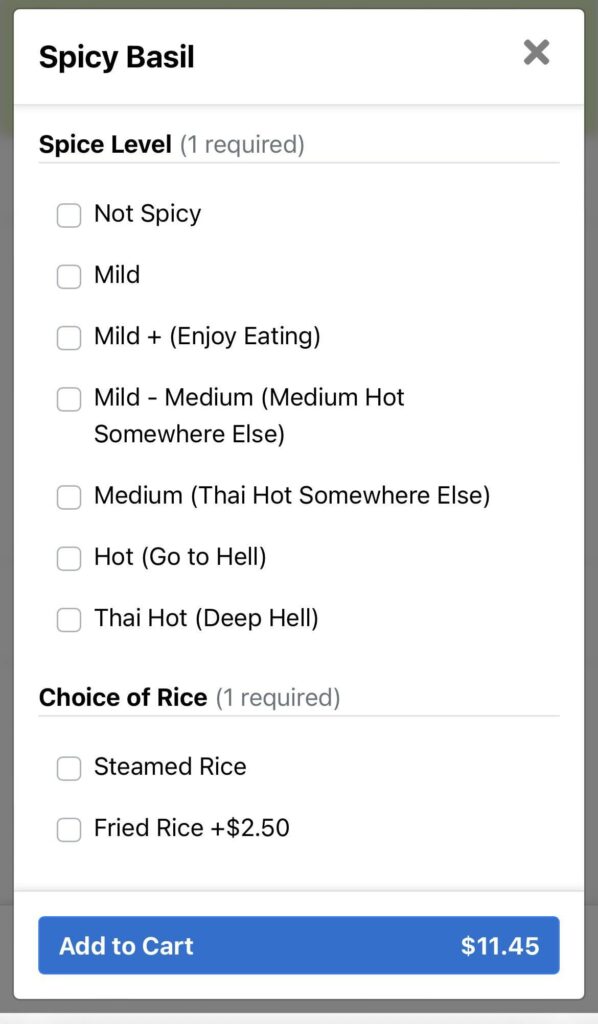
Task: Click the Spice Level section header
Action: pos(104,144)
